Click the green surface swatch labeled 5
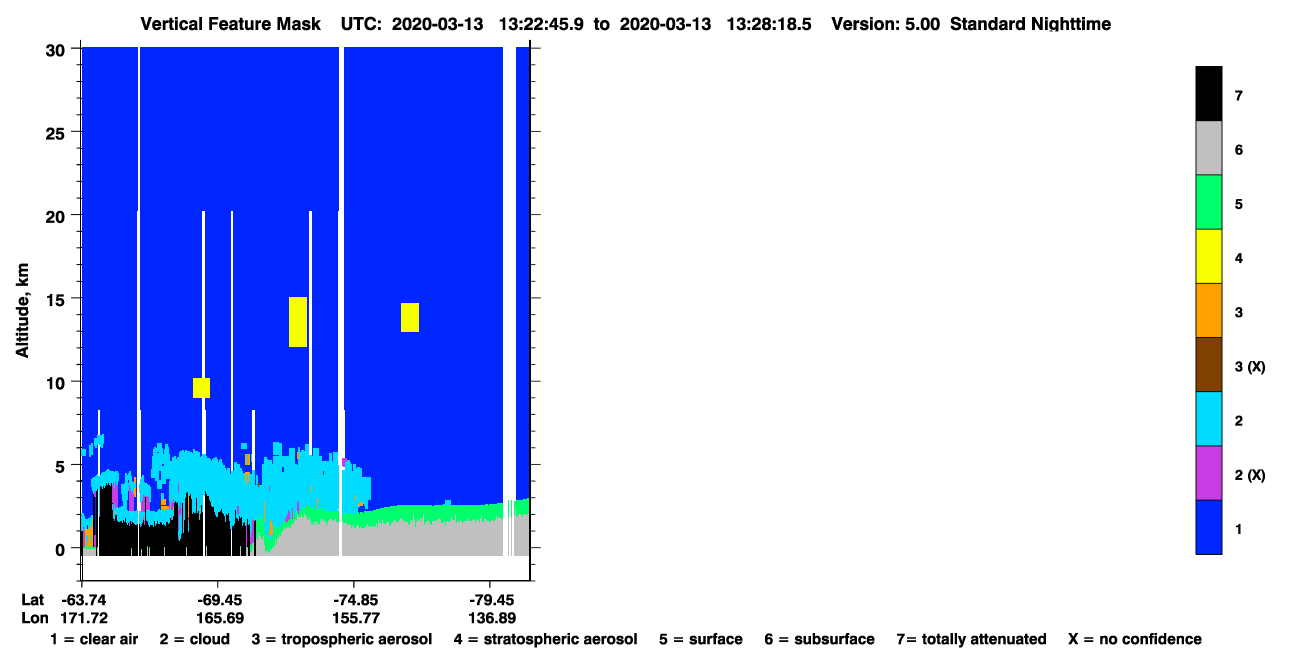Image resolution: width=1300 pixels, height=667 pixels. [1208, 202]
